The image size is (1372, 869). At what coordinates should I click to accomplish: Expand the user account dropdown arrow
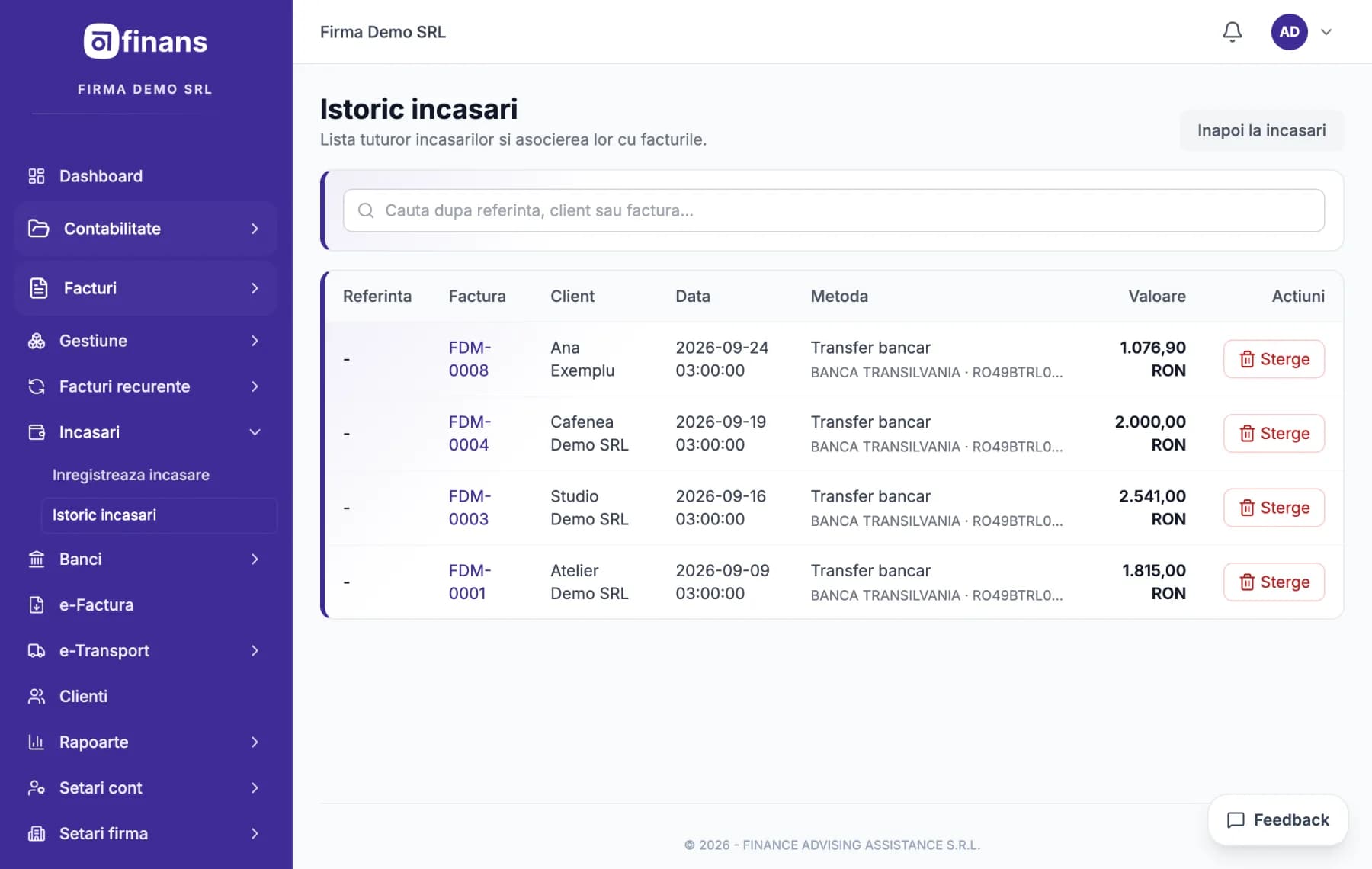1326,32
